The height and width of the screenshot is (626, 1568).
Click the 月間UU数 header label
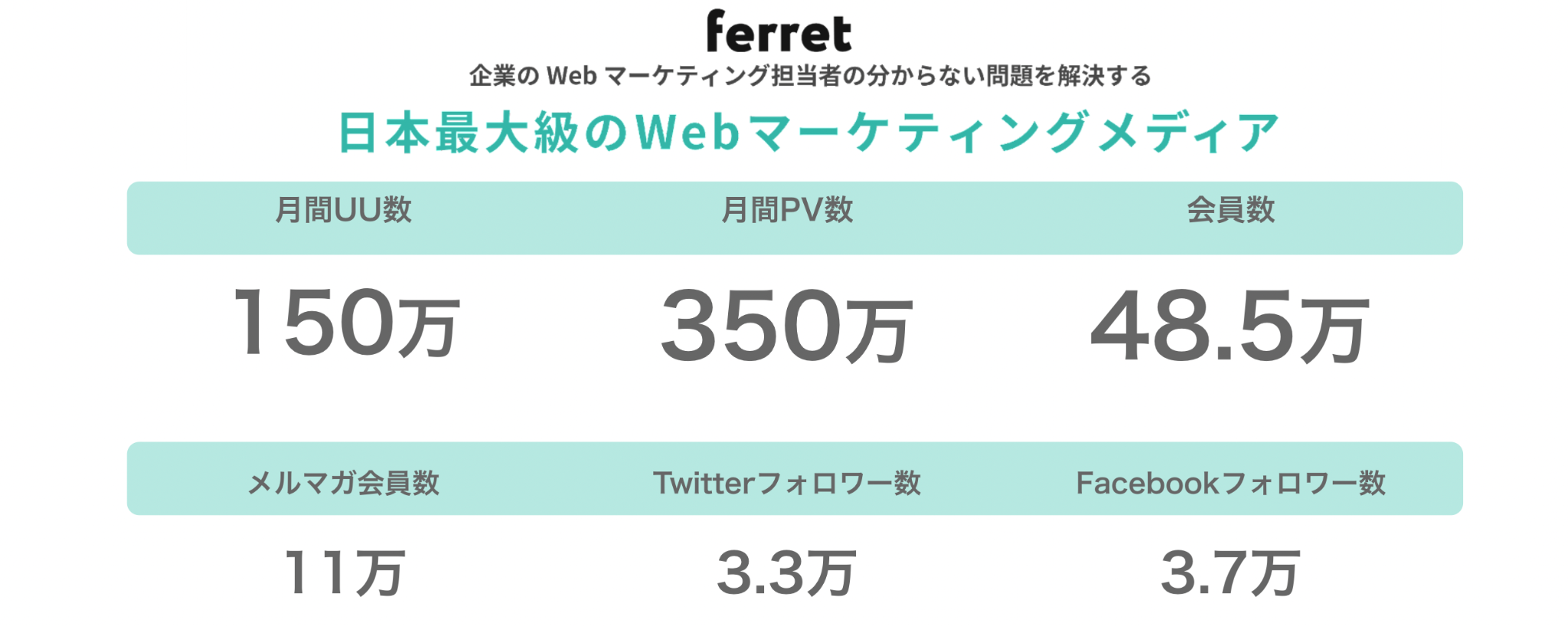[x=344, y=210]
